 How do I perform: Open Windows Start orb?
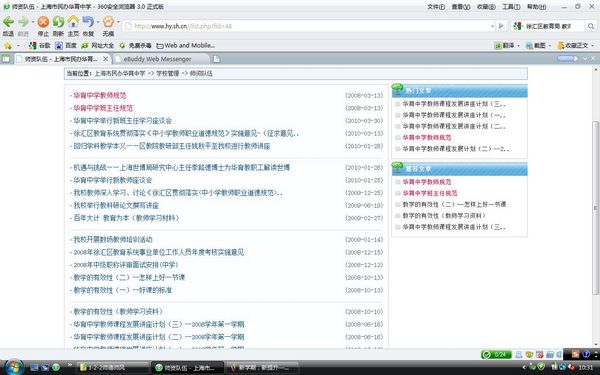coord(14,367)
